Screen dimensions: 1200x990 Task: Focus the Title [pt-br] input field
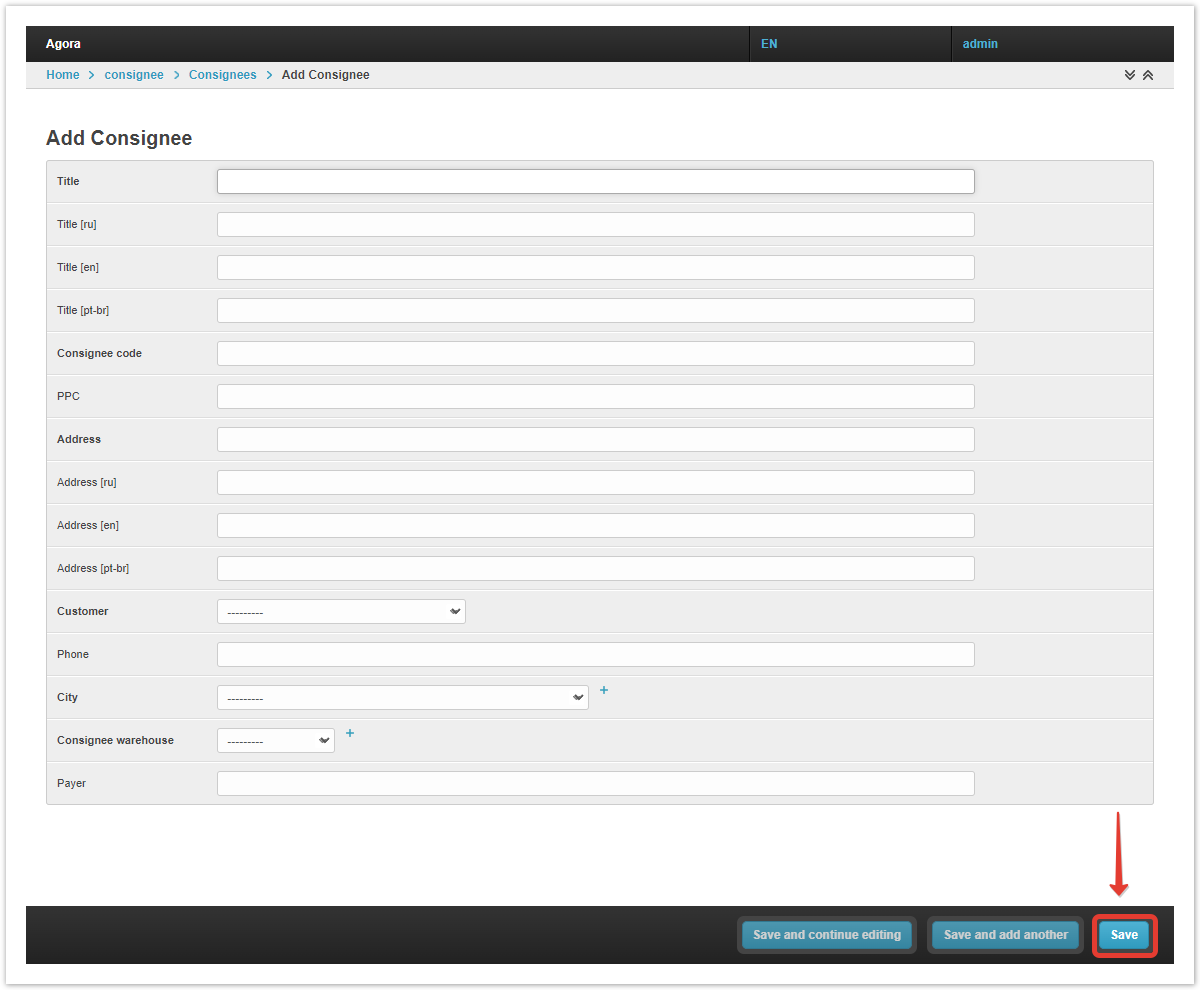596,310
